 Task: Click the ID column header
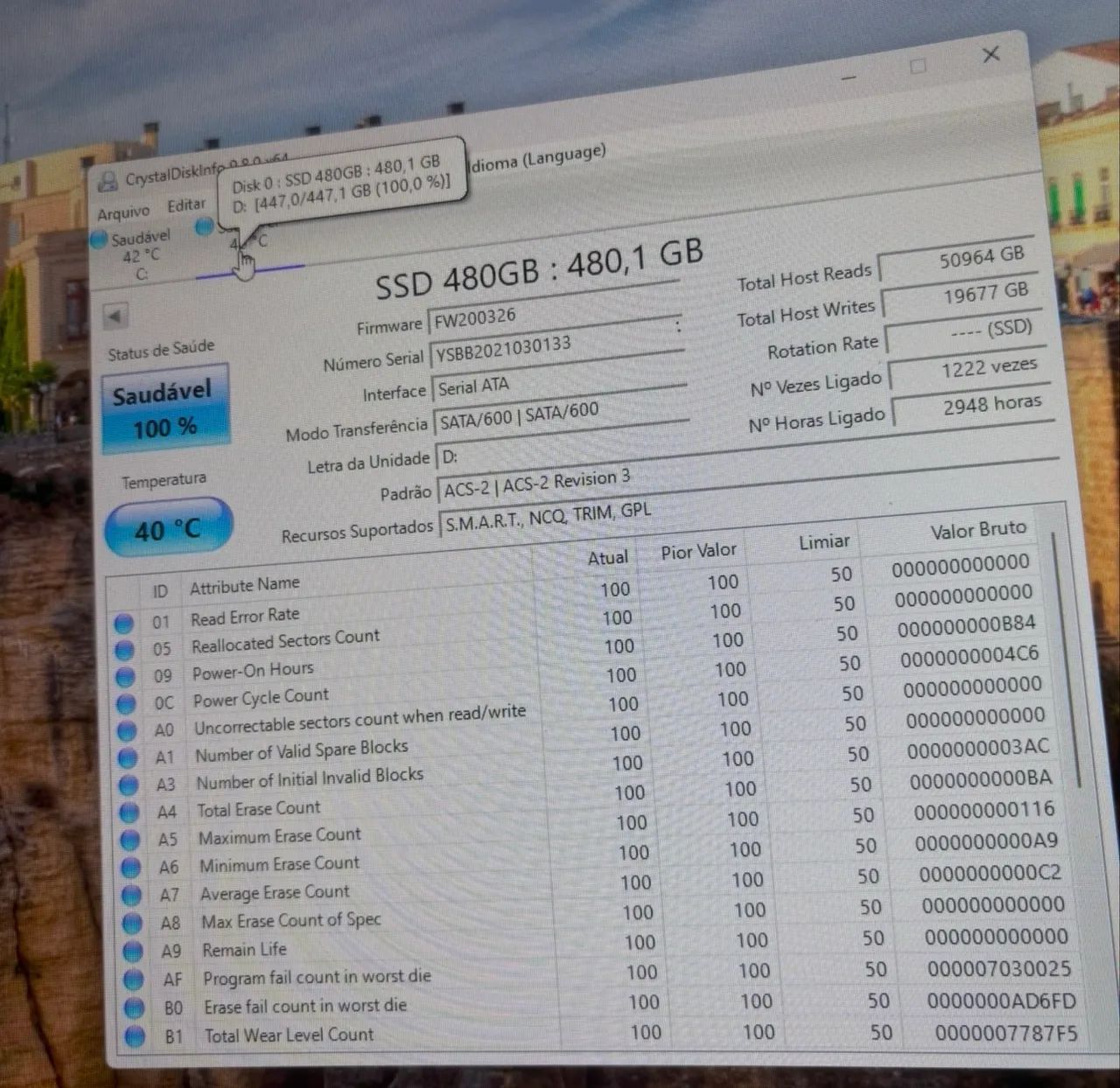pyautogui.click(x=160, y=591)
